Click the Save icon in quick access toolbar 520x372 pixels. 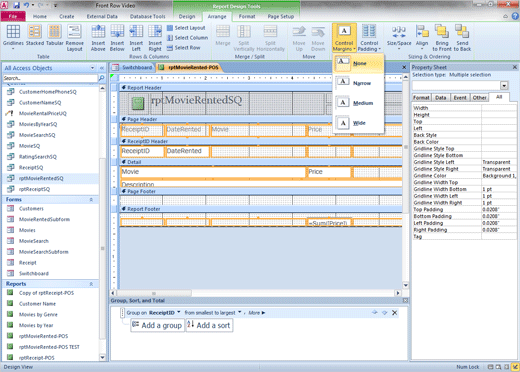point(16,5)
